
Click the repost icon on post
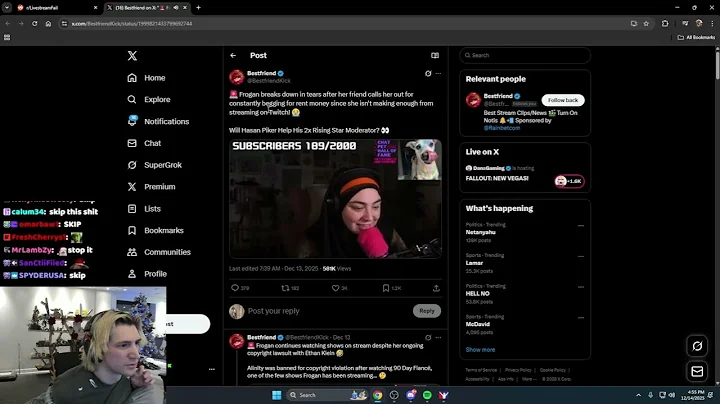coord(285,288)
